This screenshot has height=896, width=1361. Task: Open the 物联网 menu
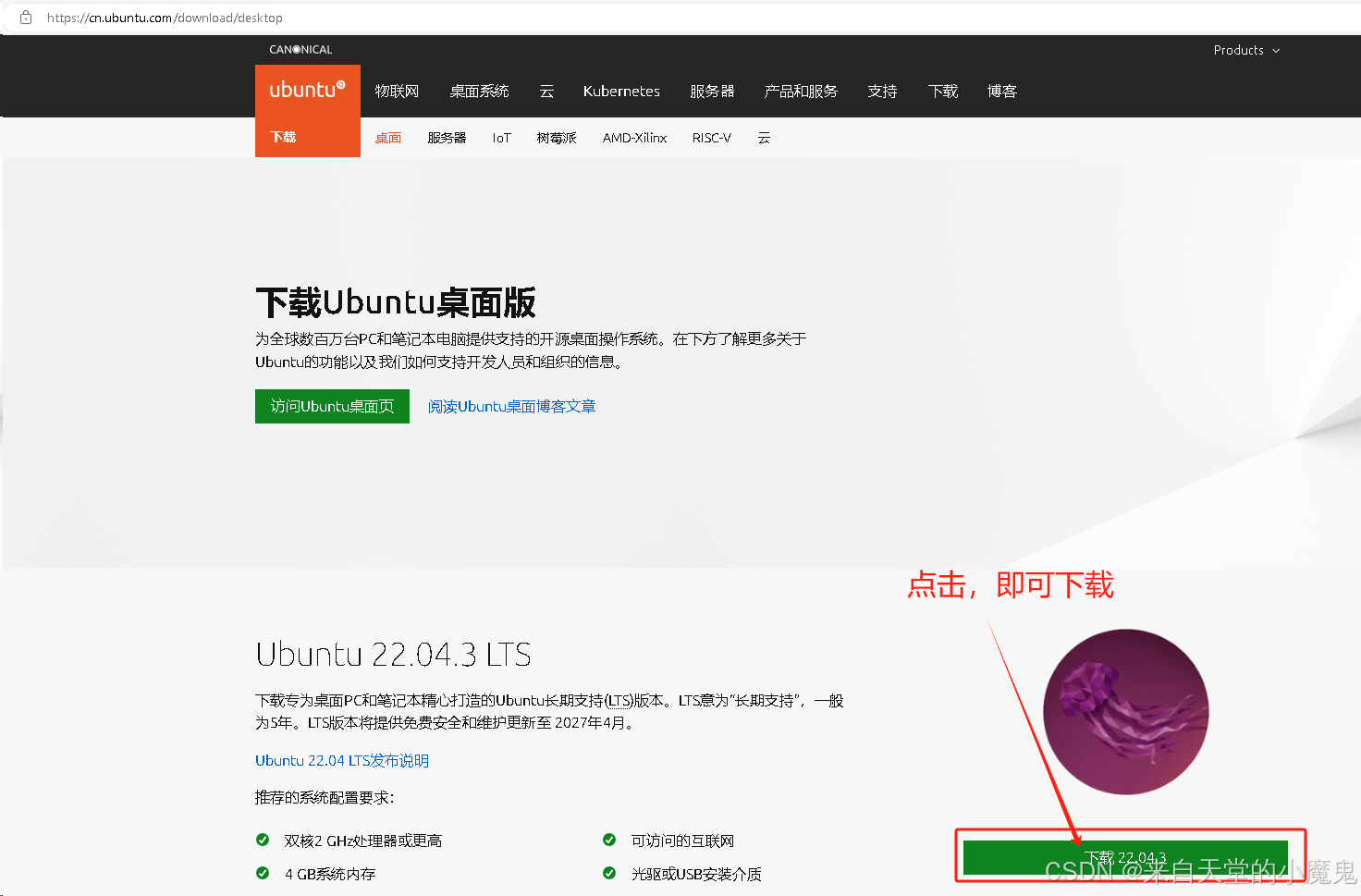click(x=397, y=91)
